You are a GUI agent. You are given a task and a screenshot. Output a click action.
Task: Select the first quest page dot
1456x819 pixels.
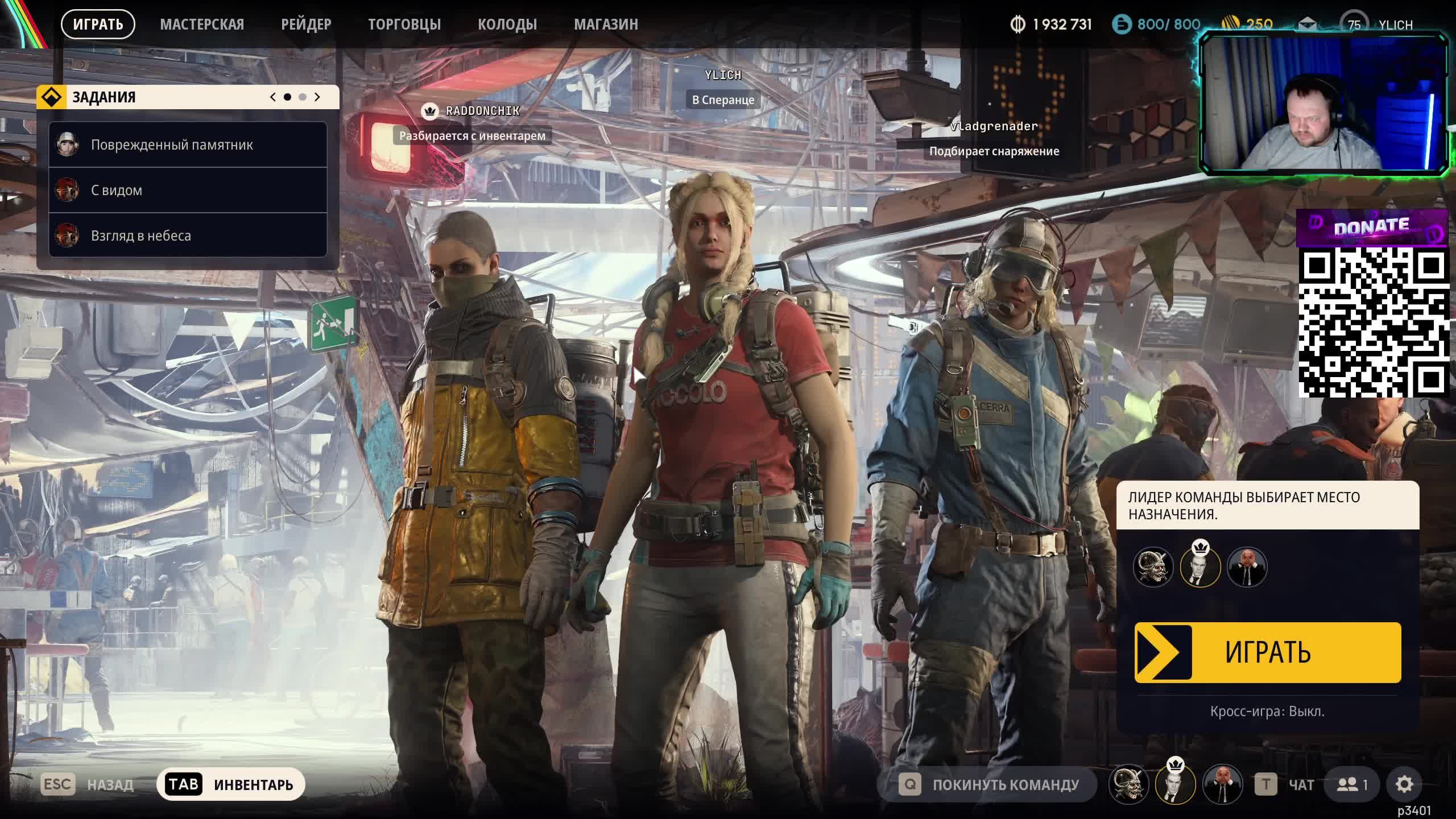coord(287,97)
